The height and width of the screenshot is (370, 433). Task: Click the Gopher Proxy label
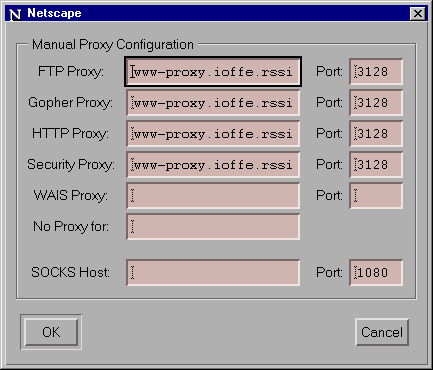pyautogui.click(x=70, y=103)
